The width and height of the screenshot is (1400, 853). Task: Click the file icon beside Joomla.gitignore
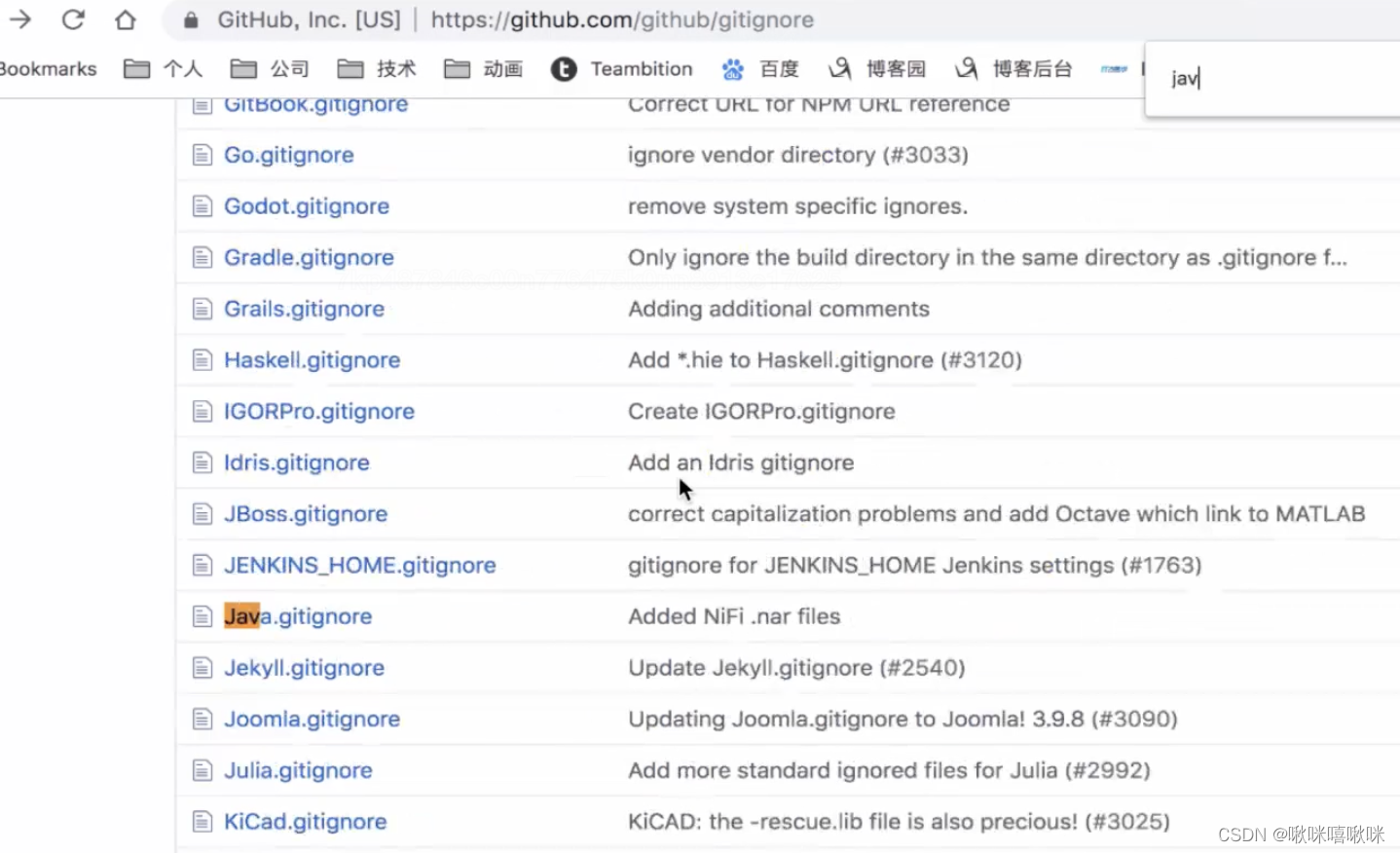click(x=203, y=720)
